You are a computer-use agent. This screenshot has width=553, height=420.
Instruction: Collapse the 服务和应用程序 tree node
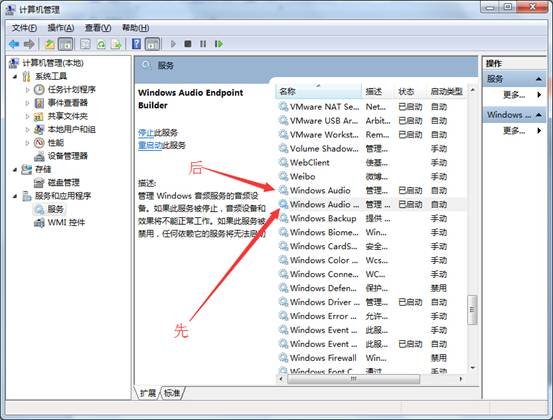click(x=15, y=196)
